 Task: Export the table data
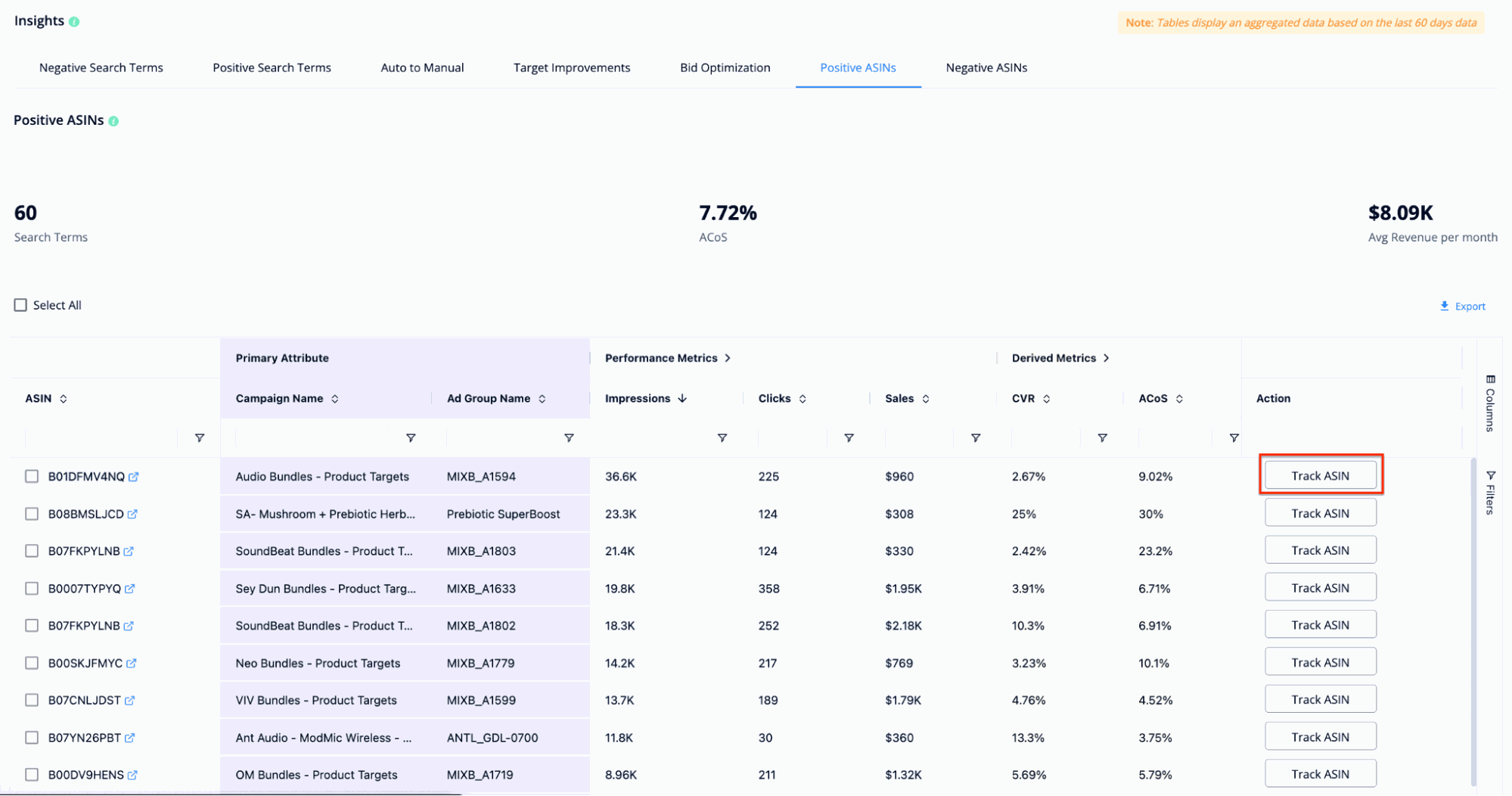click(1463, 306)
